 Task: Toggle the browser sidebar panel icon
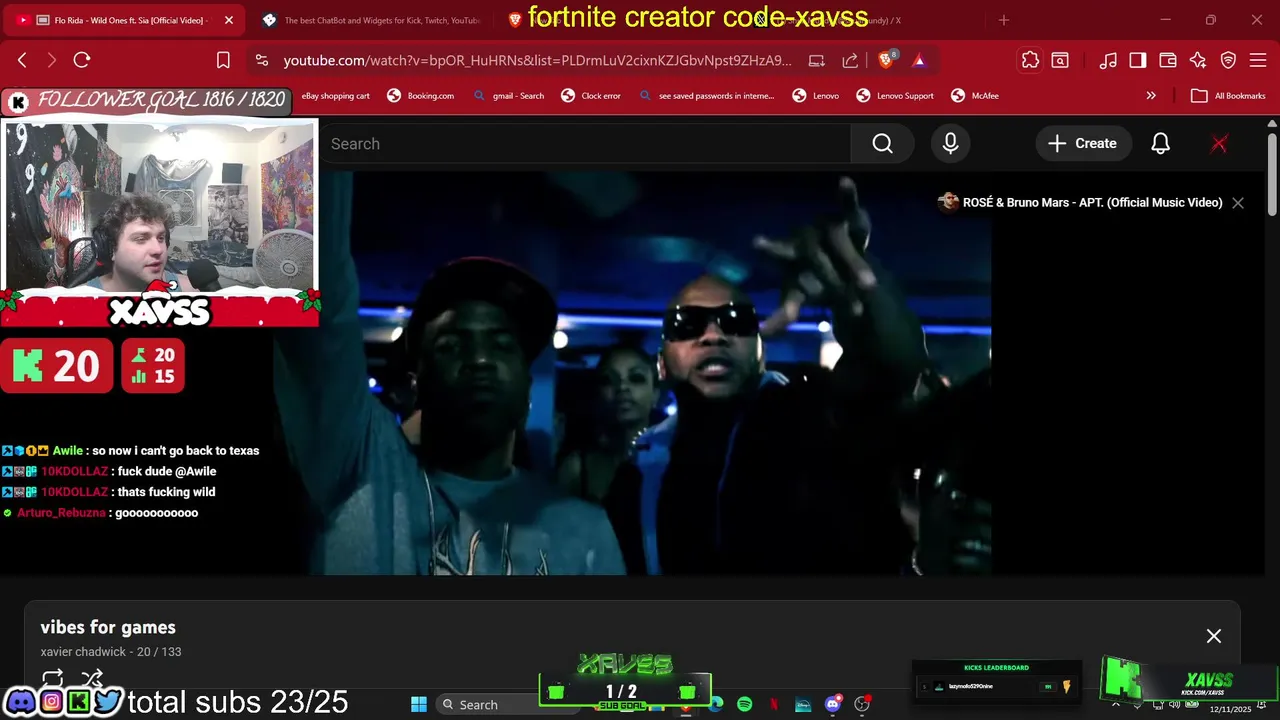[x=1138, y=60]
